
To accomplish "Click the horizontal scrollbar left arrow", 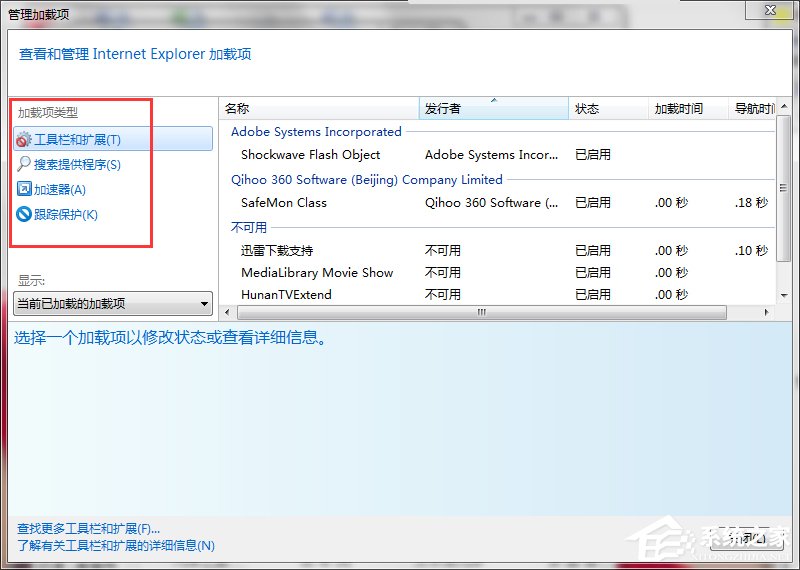I will (228, 312).
